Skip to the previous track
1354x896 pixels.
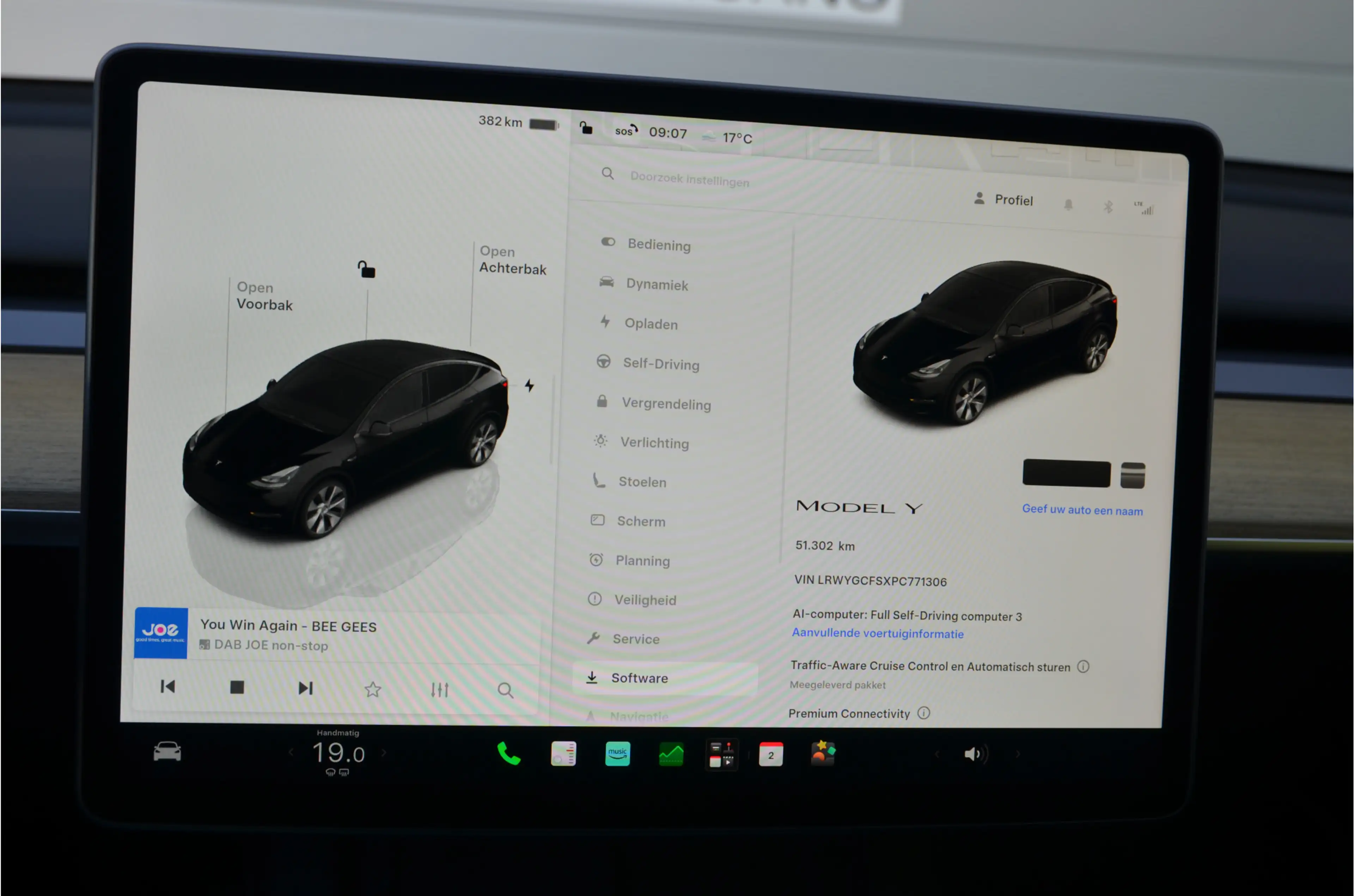pyautogui.click(x=167, y=686)
